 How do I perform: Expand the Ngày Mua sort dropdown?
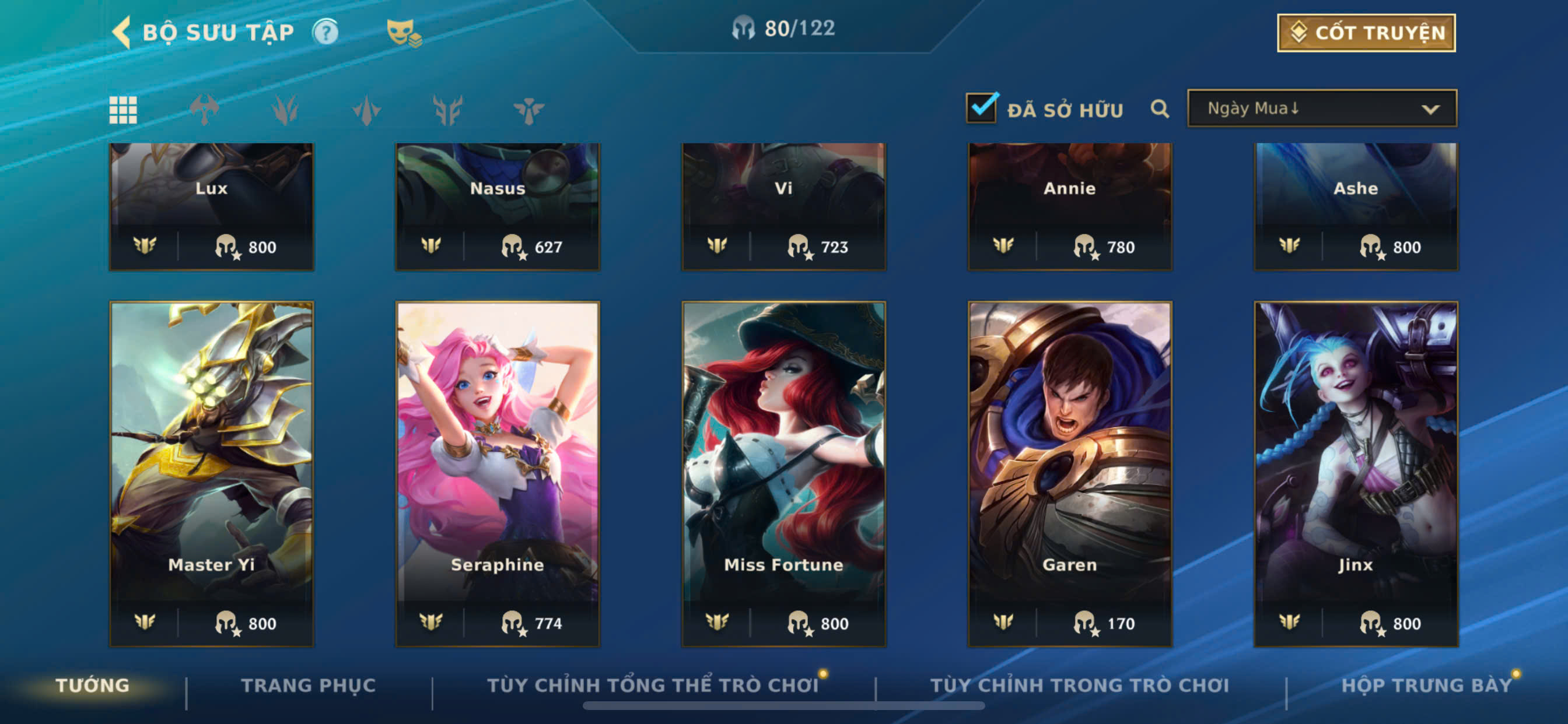coord(1321,108)
